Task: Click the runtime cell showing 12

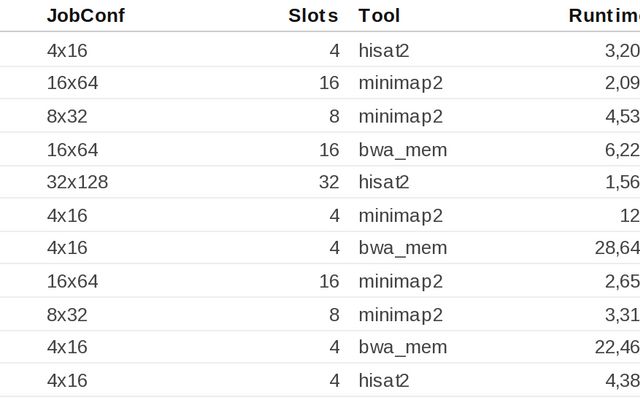Action: pos(629,215)
